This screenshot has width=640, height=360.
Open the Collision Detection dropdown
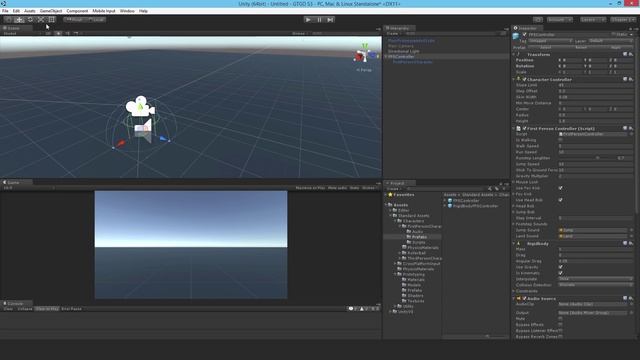[x=595, y=285]
